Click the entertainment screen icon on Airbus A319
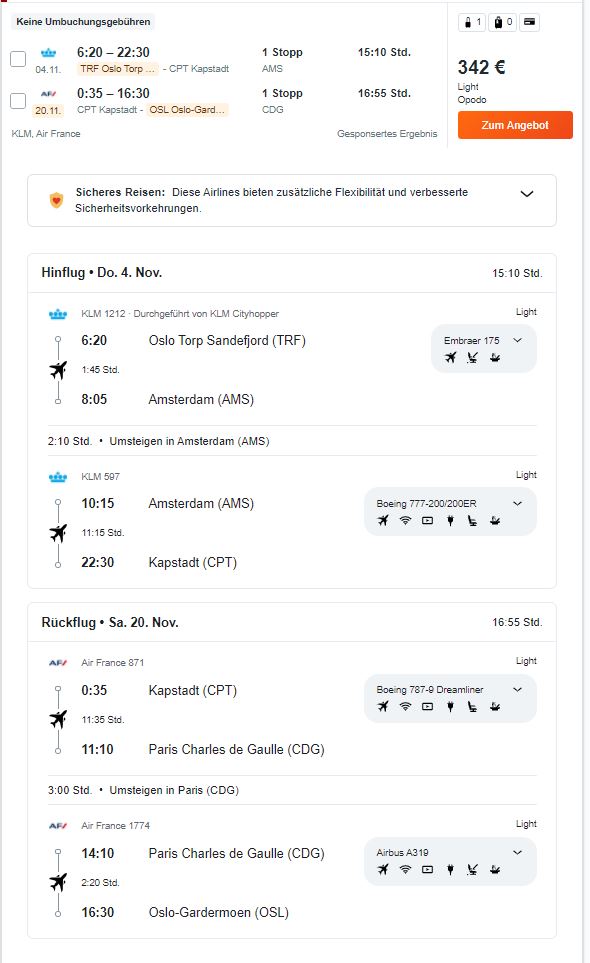This screenshot has width=590, height=963. [427, 870]
